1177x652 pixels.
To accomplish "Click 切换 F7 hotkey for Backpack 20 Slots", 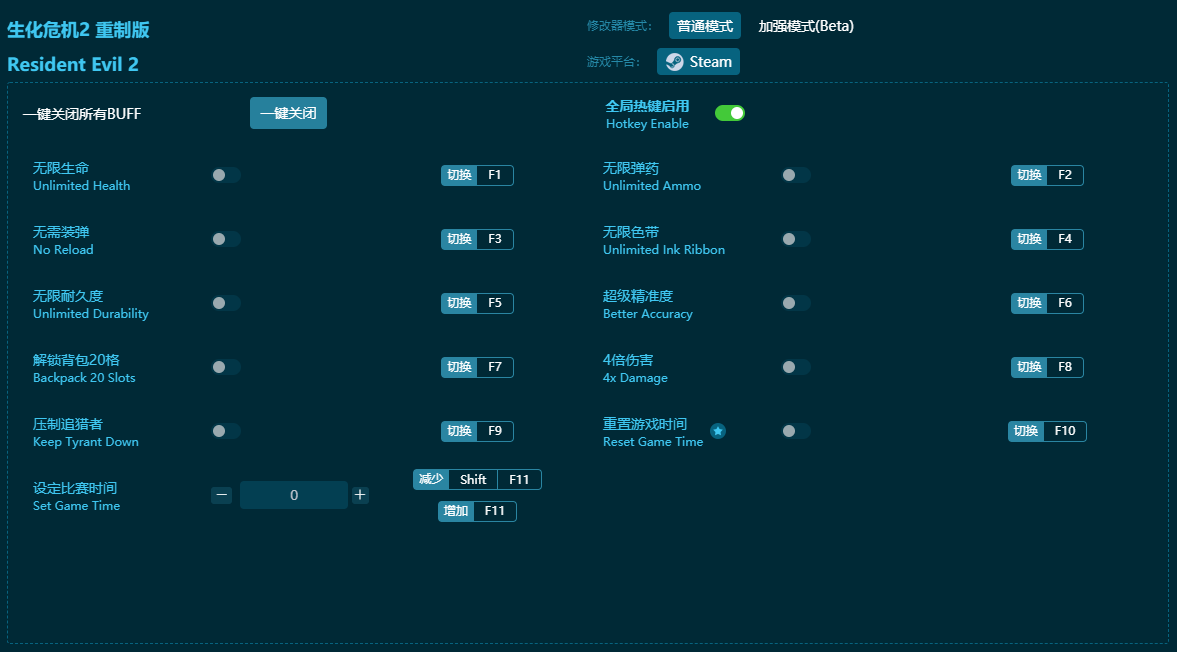I will [477, 367].
